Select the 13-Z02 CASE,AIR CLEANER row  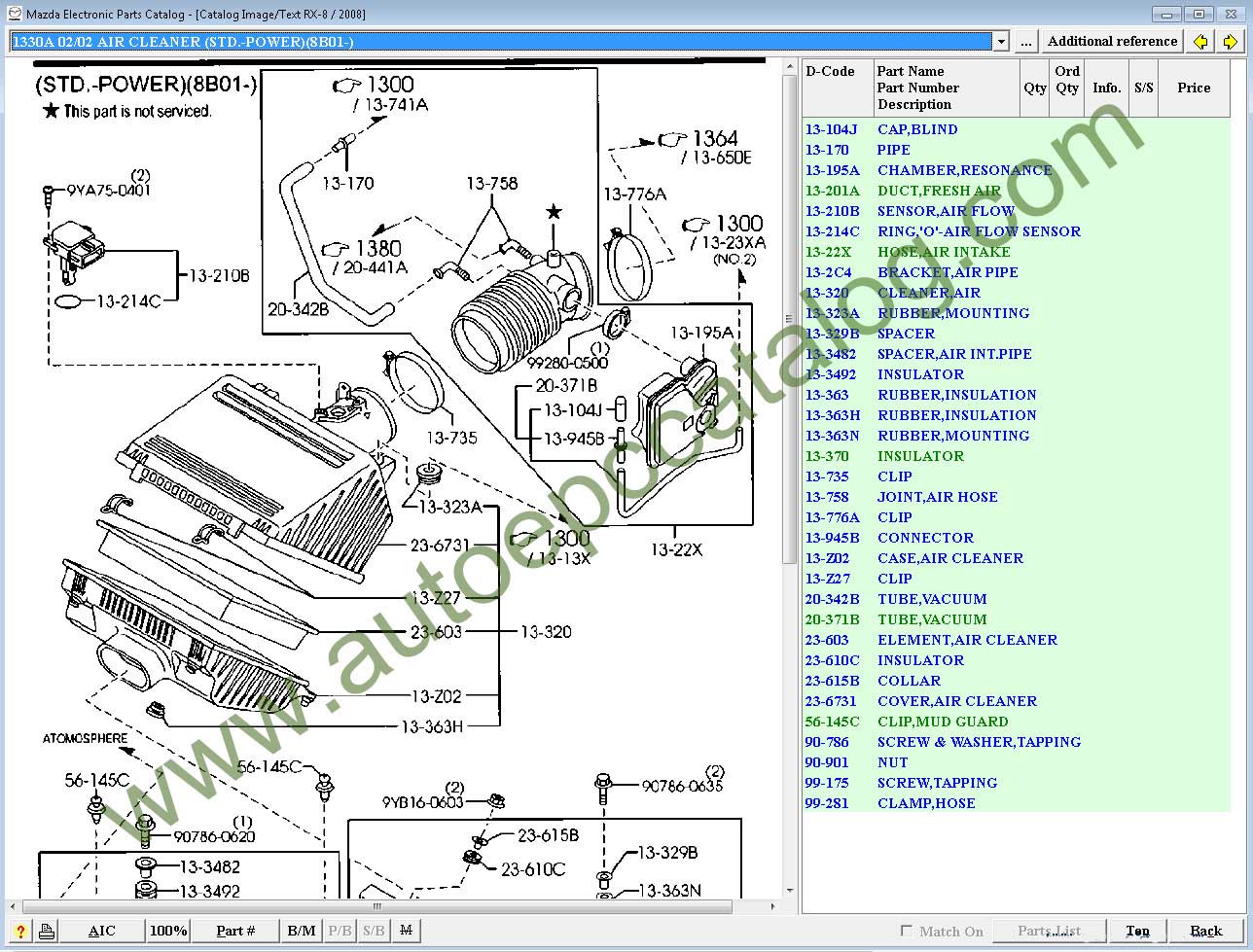[x=1017, y=558]
